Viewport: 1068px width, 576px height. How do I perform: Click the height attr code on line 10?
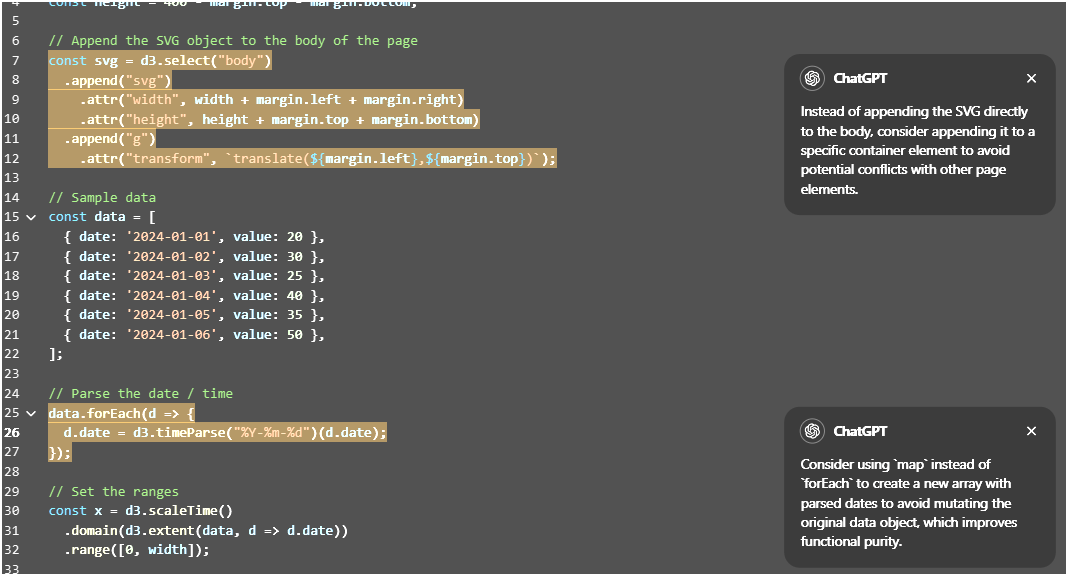pos(279,119)
